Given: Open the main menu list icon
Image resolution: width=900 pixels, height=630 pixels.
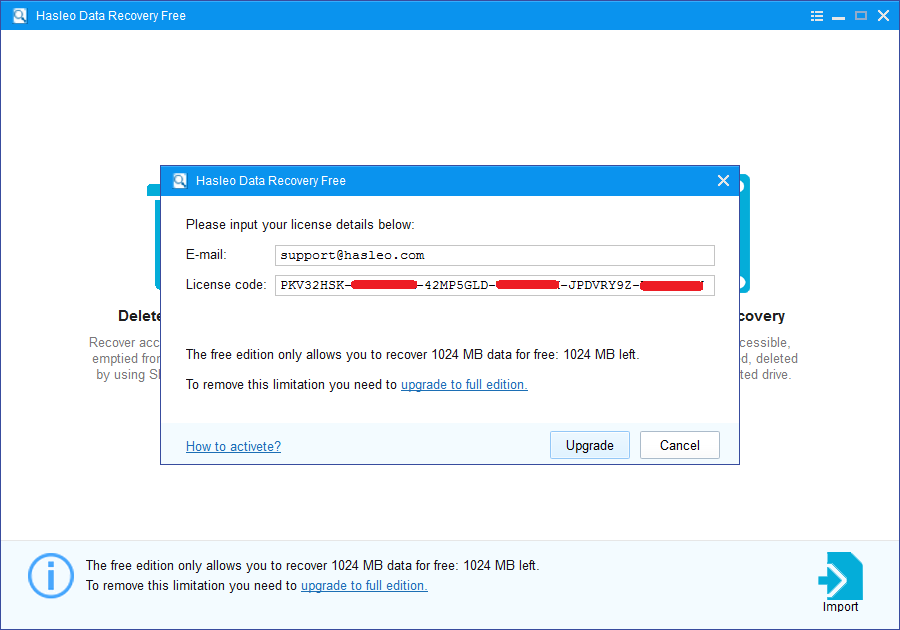Looking at the screenshot, I should (817, 16).
